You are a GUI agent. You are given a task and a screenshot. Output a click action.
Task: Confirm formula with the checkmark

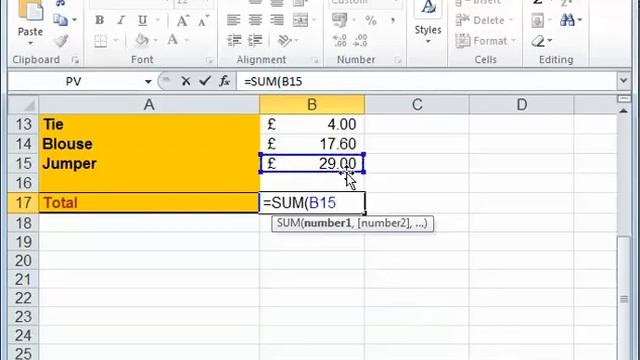coord(205,81)
